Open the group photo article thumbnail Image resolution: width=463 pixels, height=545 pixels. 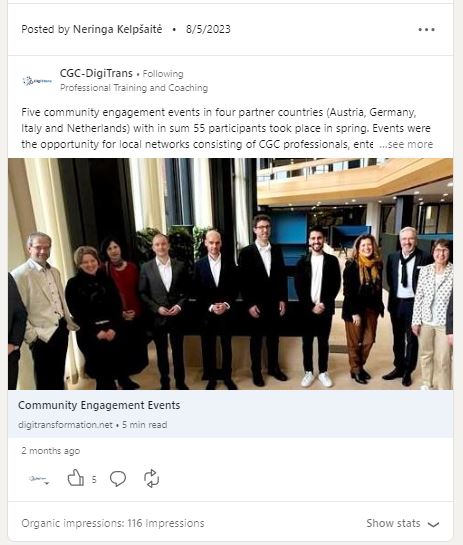[x=230, y=274]
